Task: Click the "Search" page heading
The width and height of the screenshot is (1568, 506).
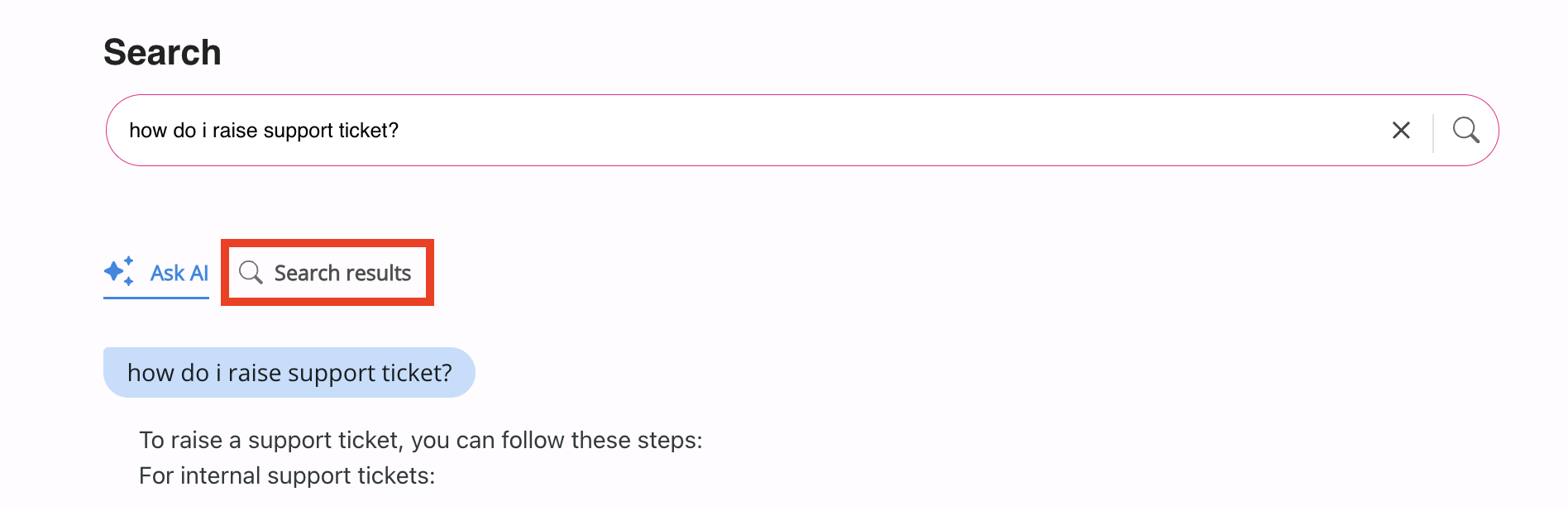Action: 162,52
